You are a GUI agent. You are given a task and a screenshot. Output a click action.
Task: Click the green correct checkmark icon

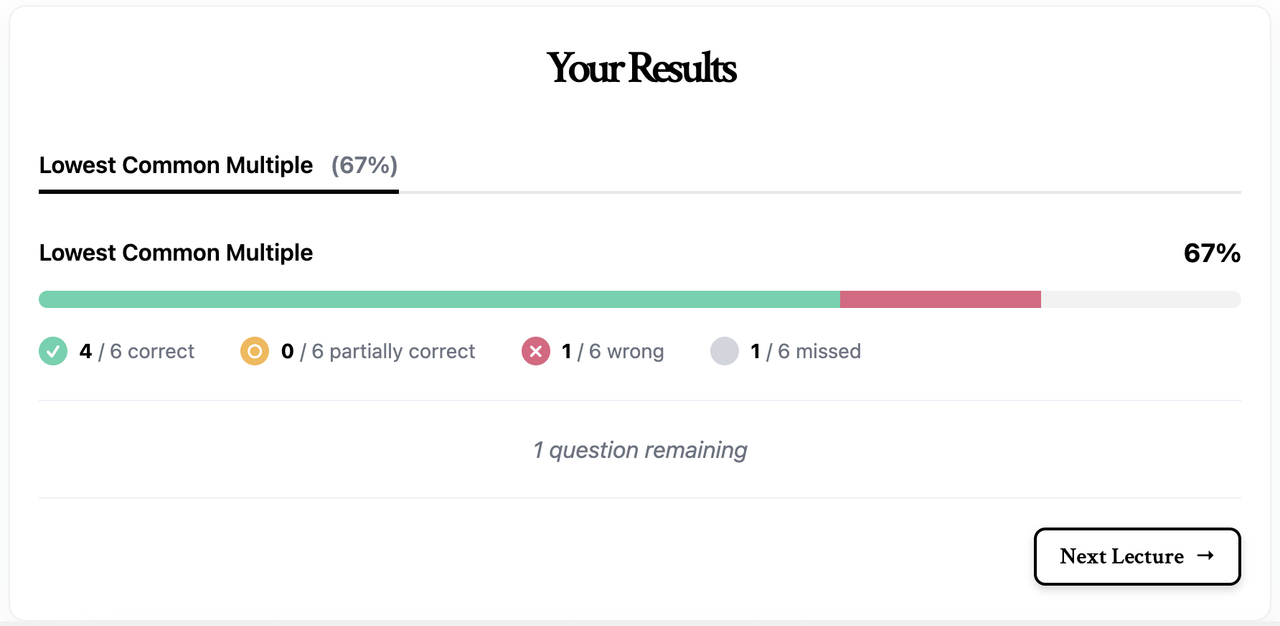tap(53, 351)
